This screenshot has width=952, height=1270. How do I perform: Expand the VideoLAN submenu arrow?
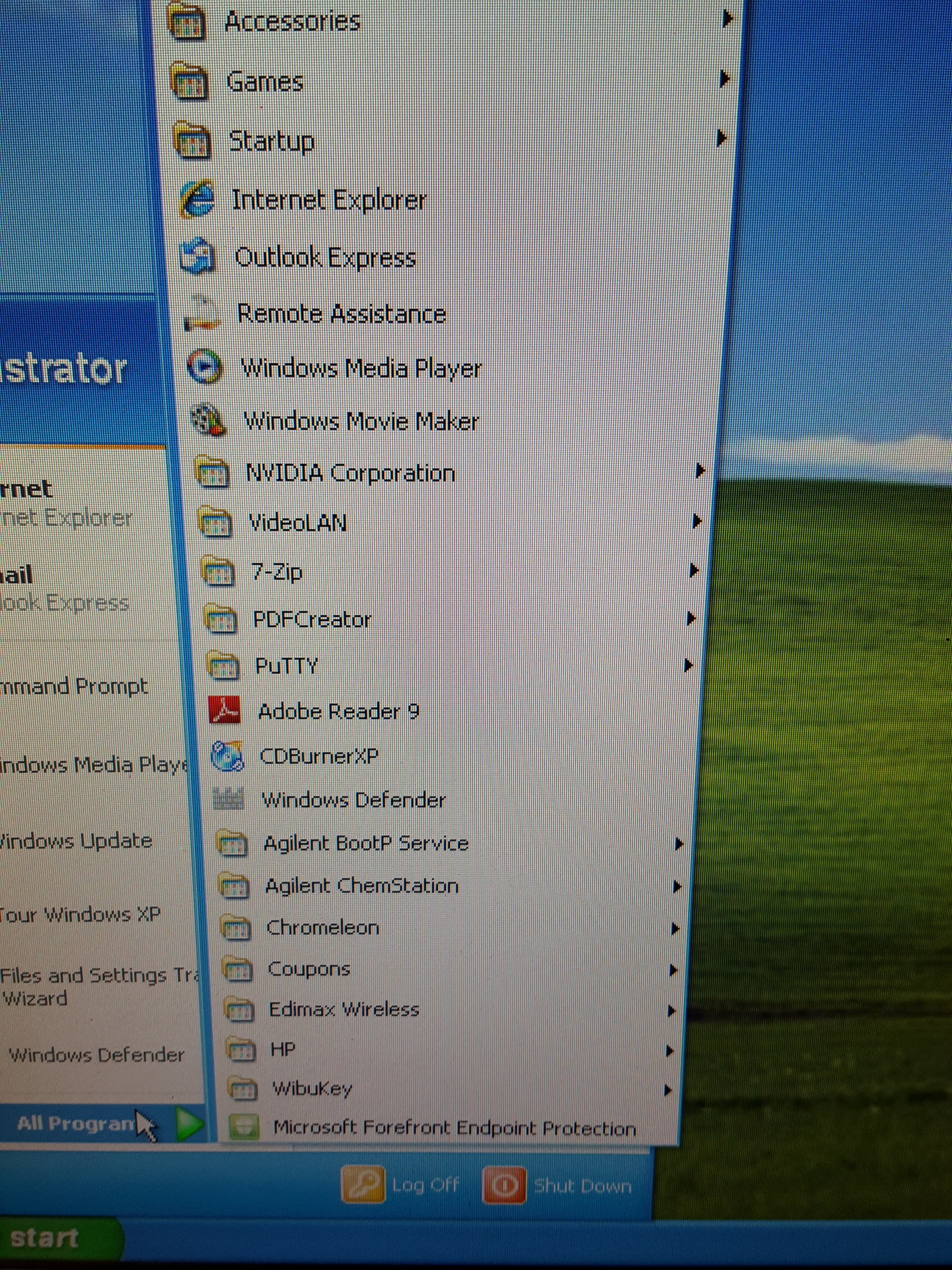click(x=697, y=521)
